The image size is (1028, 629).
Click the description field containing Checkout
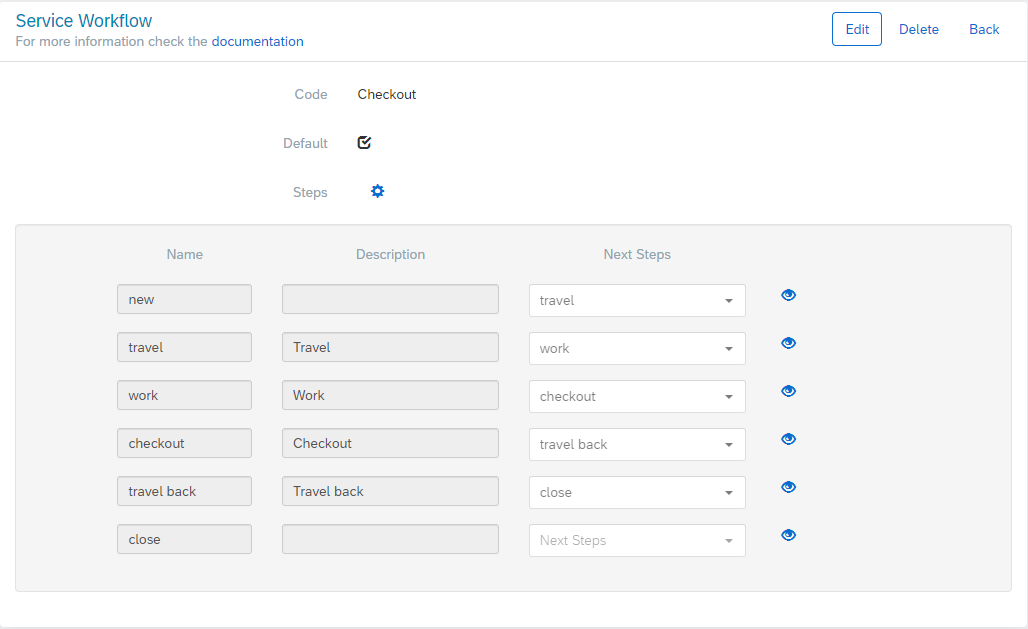click(x=390, y=443)
